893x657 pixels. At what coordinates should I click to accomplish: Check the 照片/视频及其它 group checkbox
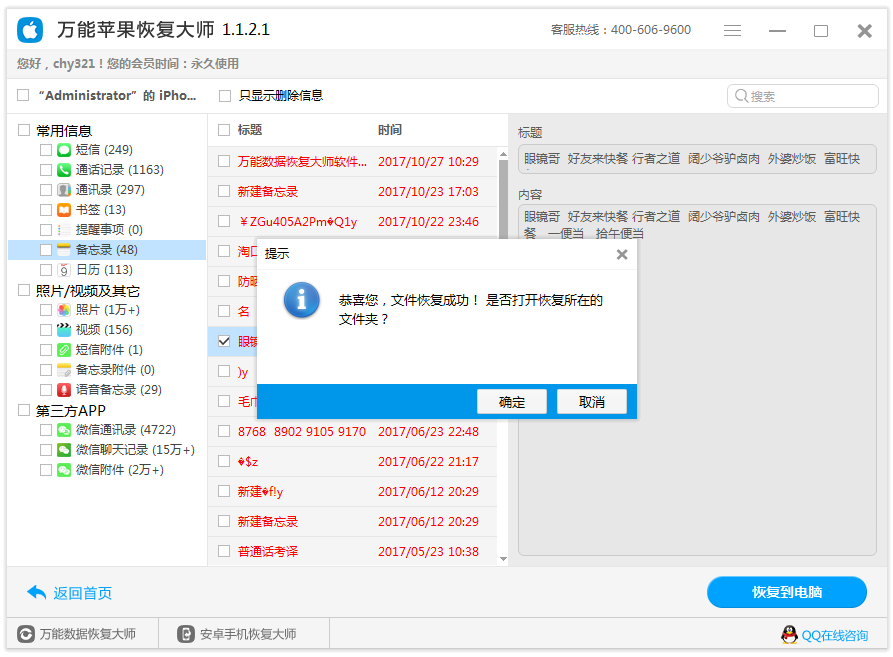click(24, 290)
